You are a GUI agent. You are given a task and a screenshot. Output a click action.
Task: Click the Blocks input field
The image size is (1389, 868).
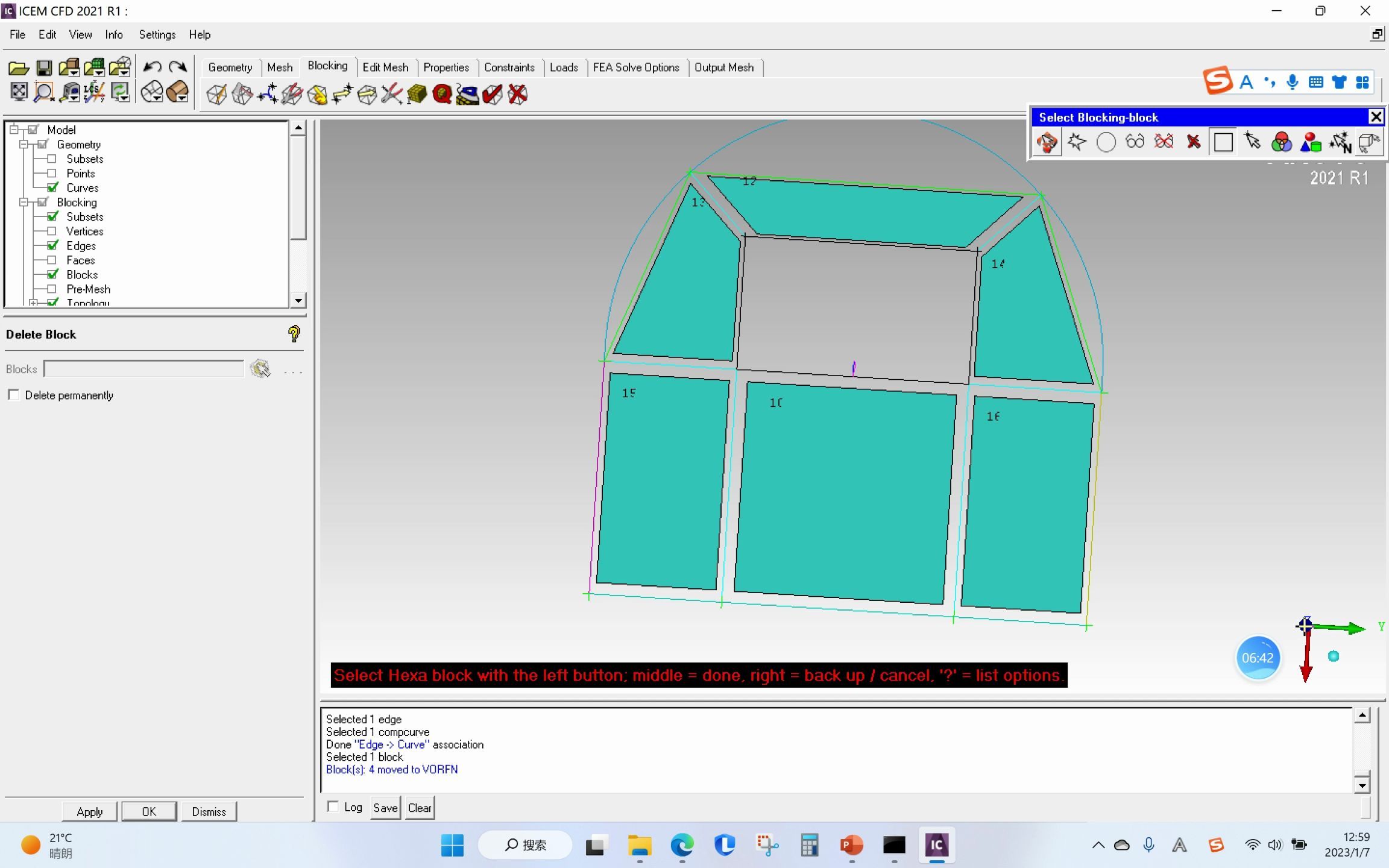(x=144, y=369)
